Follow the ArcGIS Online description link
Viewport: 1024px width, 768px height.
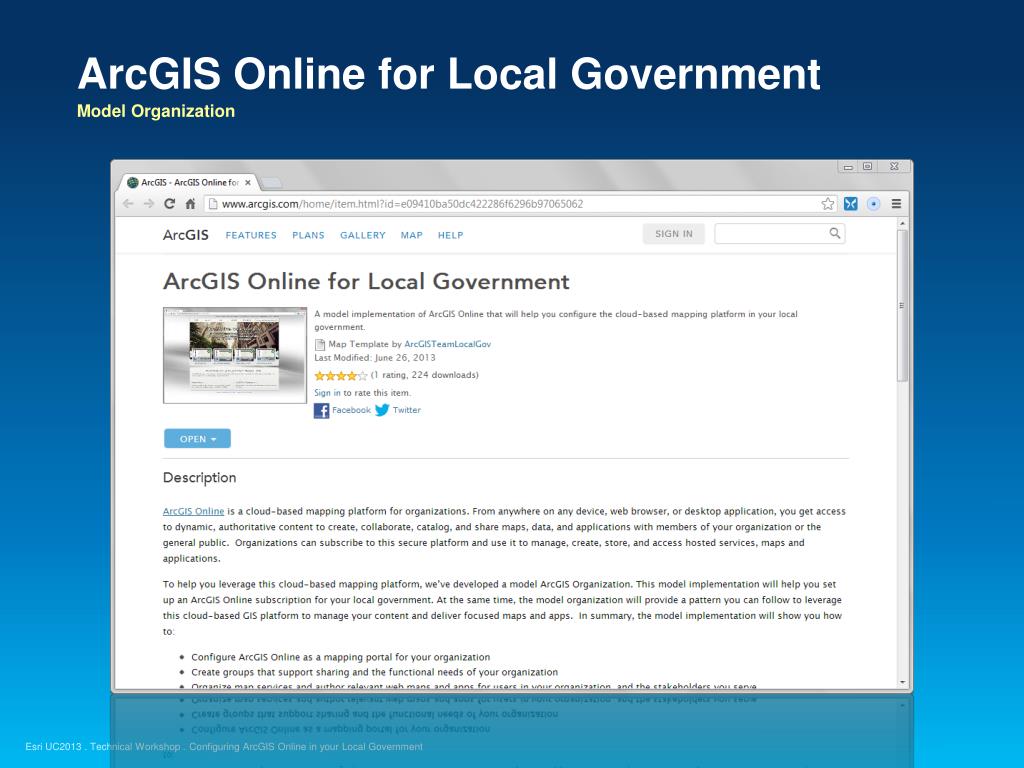(x=193, y=511)
